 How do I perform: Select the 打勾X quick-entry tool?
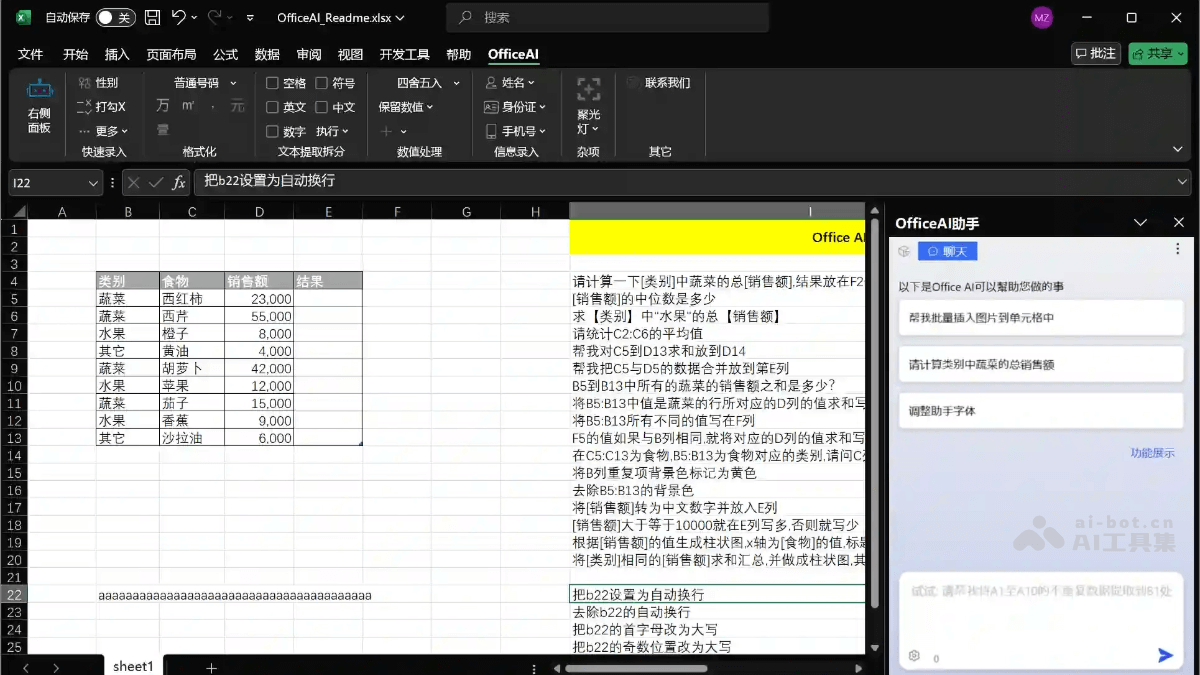pos(103,107)
